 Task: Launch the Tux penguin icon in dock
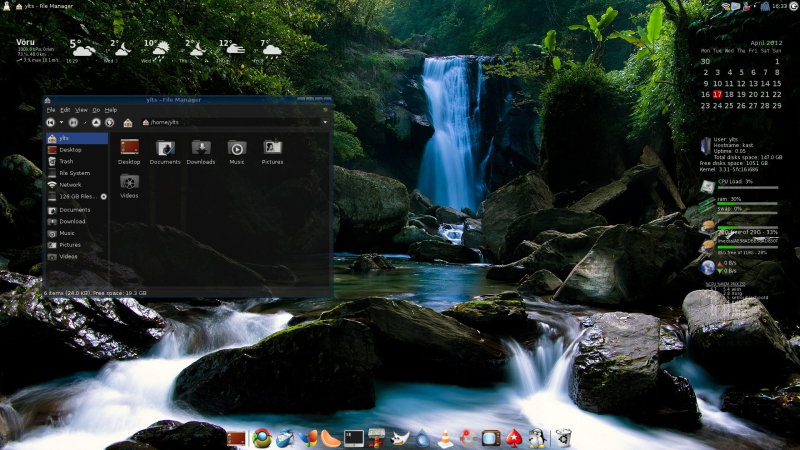point(537,438)
